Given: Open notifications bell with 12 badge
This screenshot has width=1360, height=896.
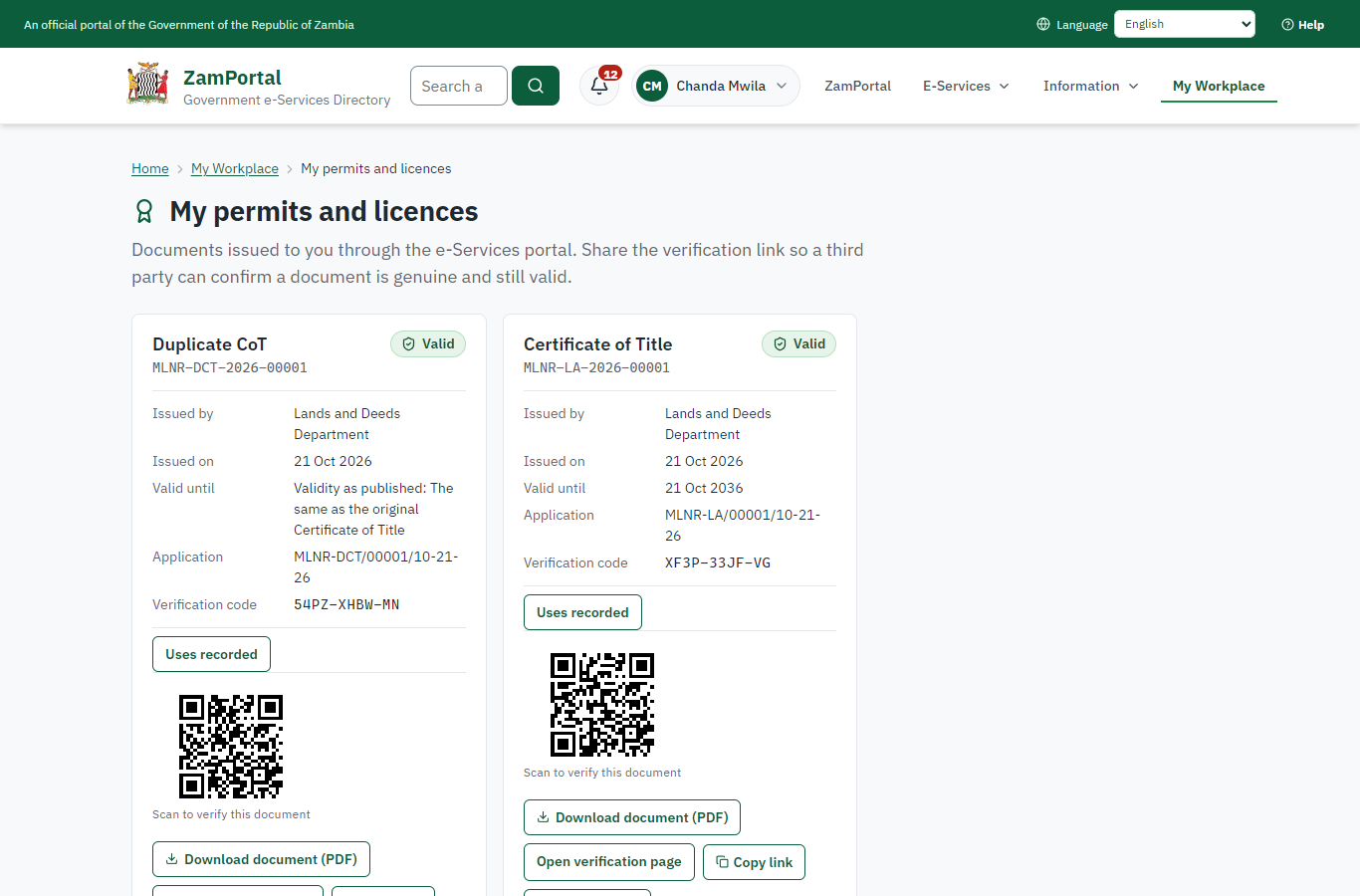Looking at the screenshot, I should [599, 86].
